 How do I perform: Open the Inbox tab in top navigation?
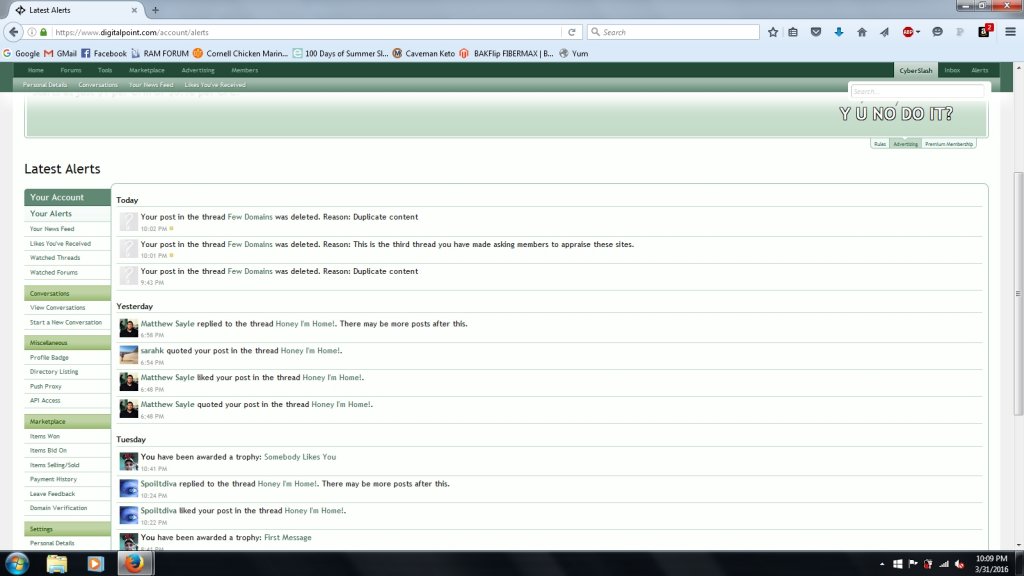coord(952,70)
